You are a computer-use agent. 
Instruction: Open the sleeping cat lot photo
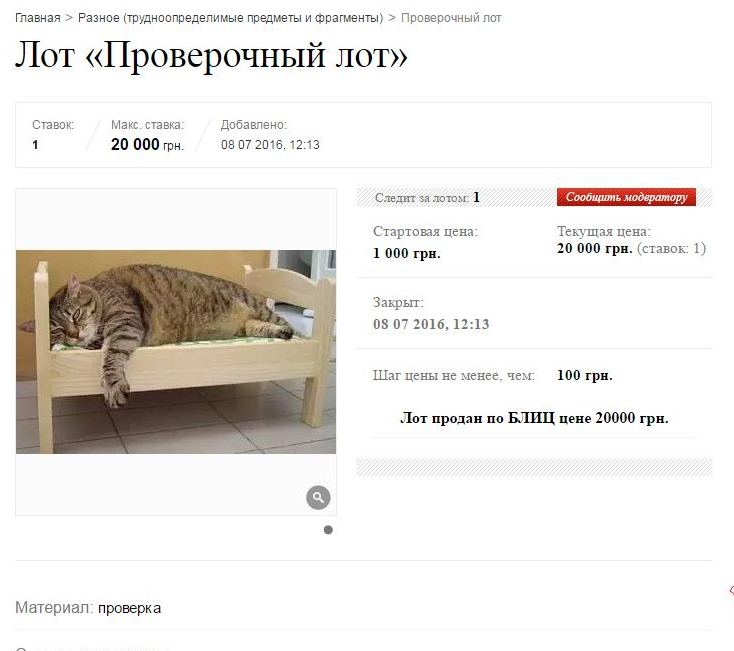click(176, 351)
